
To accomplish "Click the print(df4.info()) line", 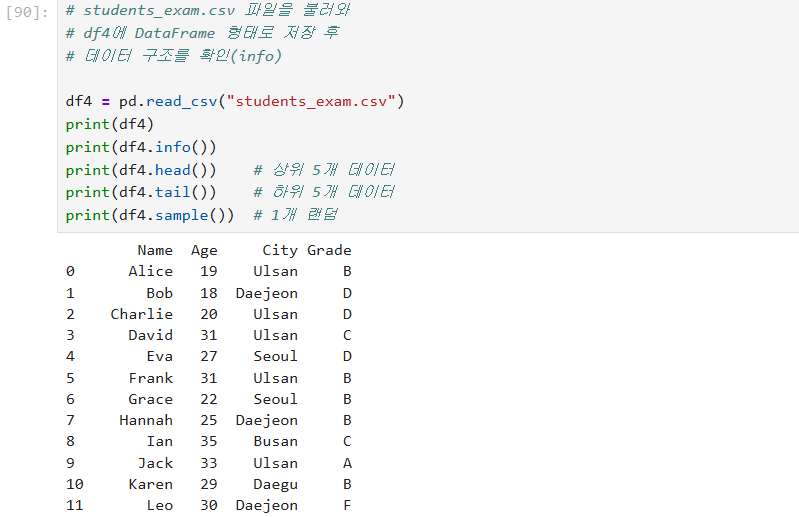I will tap(141, 147).
